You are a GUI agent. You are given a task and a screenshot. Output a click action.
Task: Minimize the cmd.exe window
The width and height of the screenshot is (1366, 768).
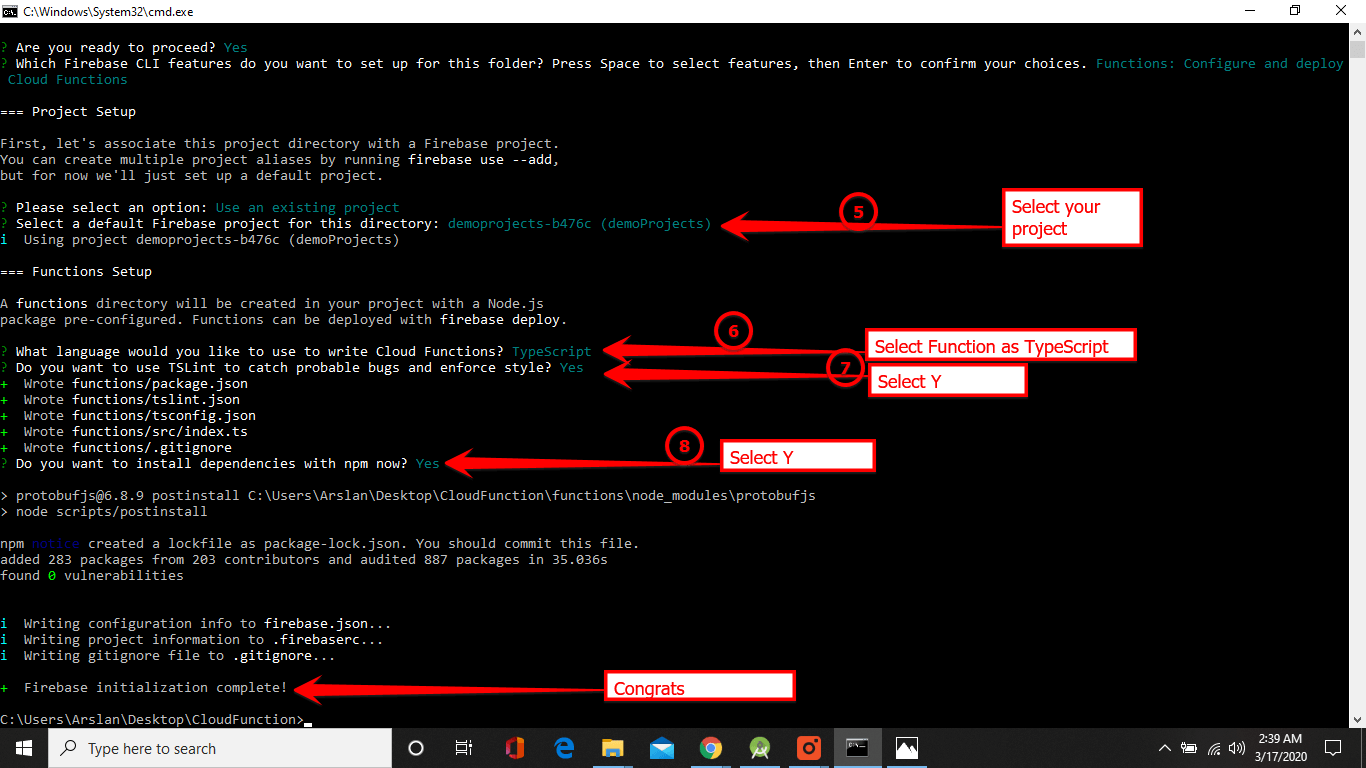point(1250,12)
